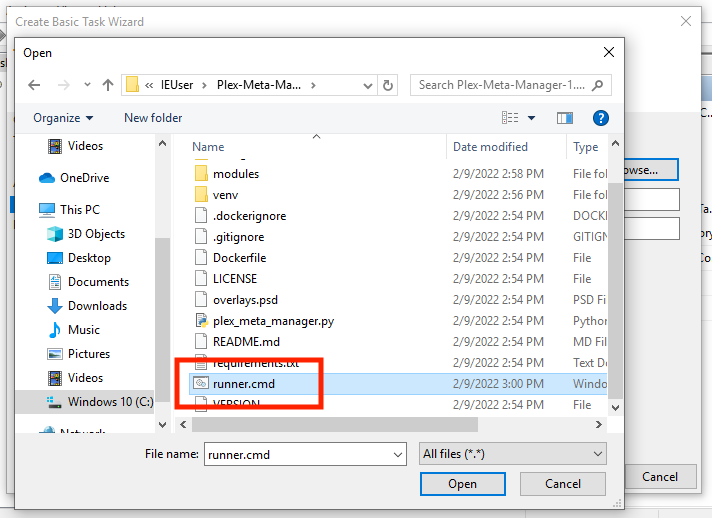Click the search magnifier icon

coord(598,85)
